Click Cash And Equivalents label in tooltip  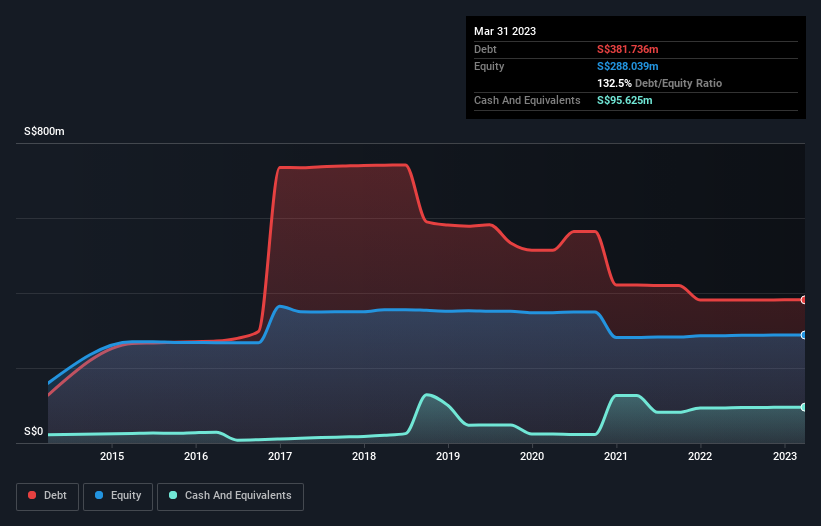tap(527, 100)
